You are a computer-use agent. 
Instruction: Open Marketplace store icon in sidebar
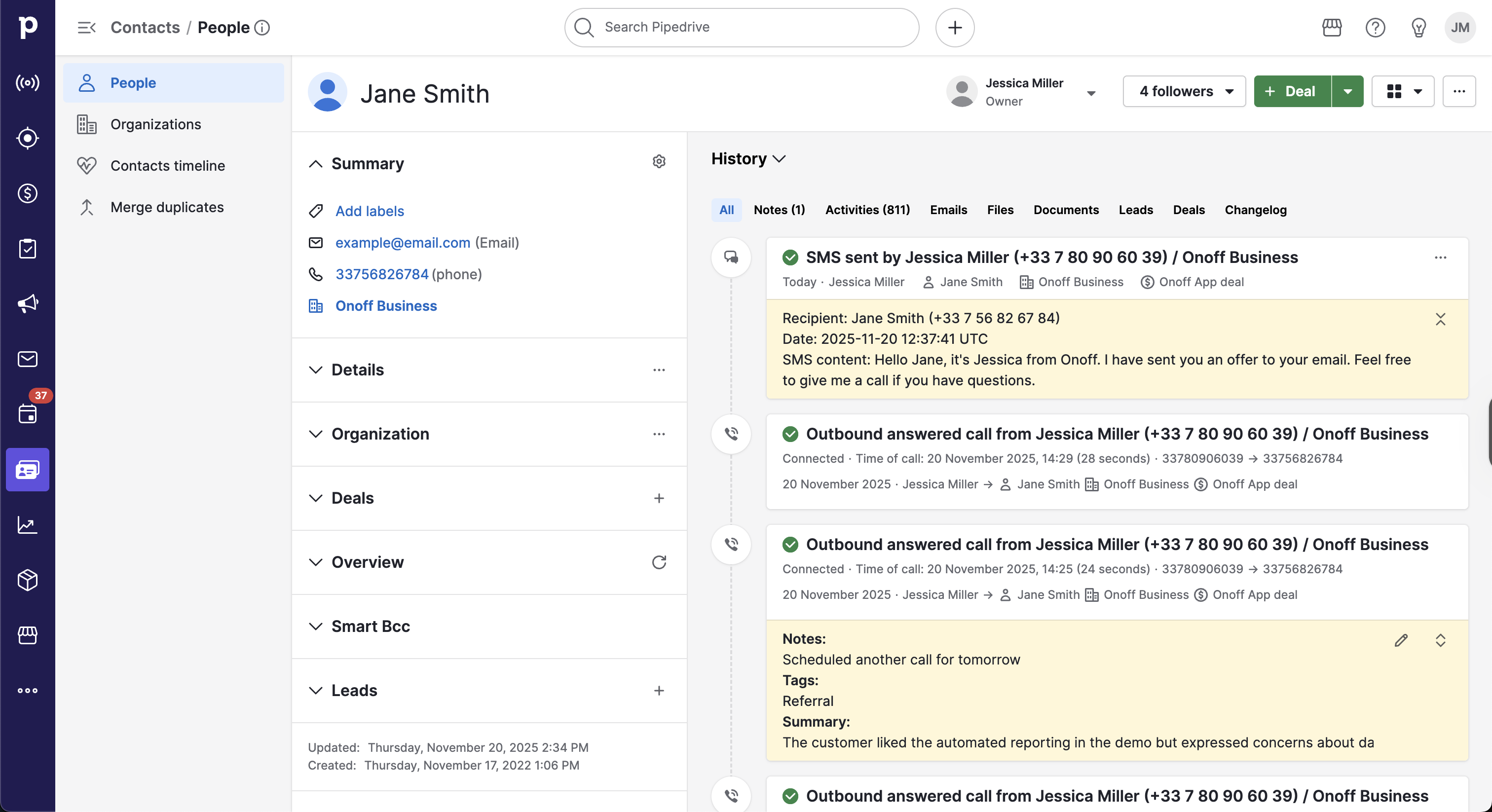pos(27,635)
